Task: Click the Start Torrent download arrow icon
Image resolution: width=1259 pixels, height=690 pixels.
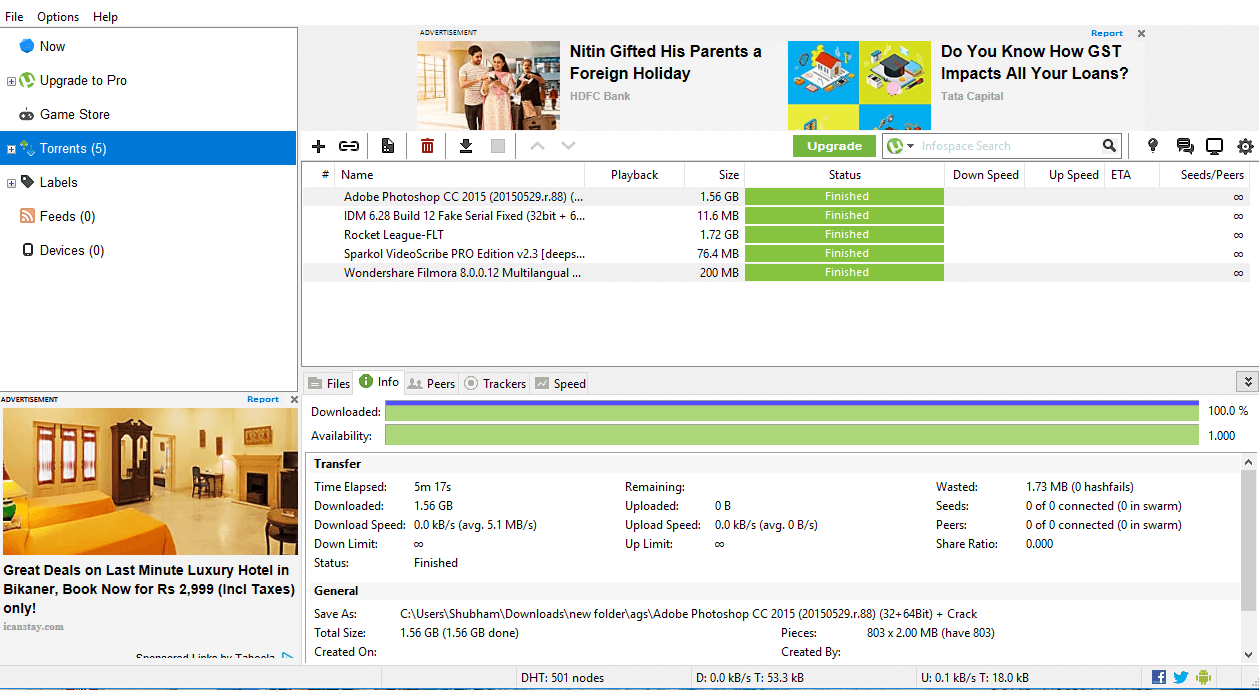Action: tap(465, 146)
